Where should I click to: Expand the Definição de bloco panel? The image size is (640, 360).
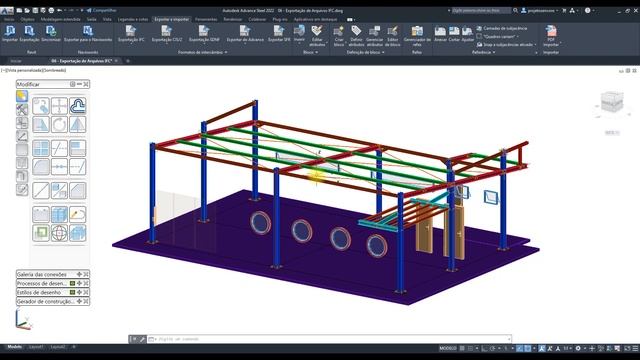365,52
